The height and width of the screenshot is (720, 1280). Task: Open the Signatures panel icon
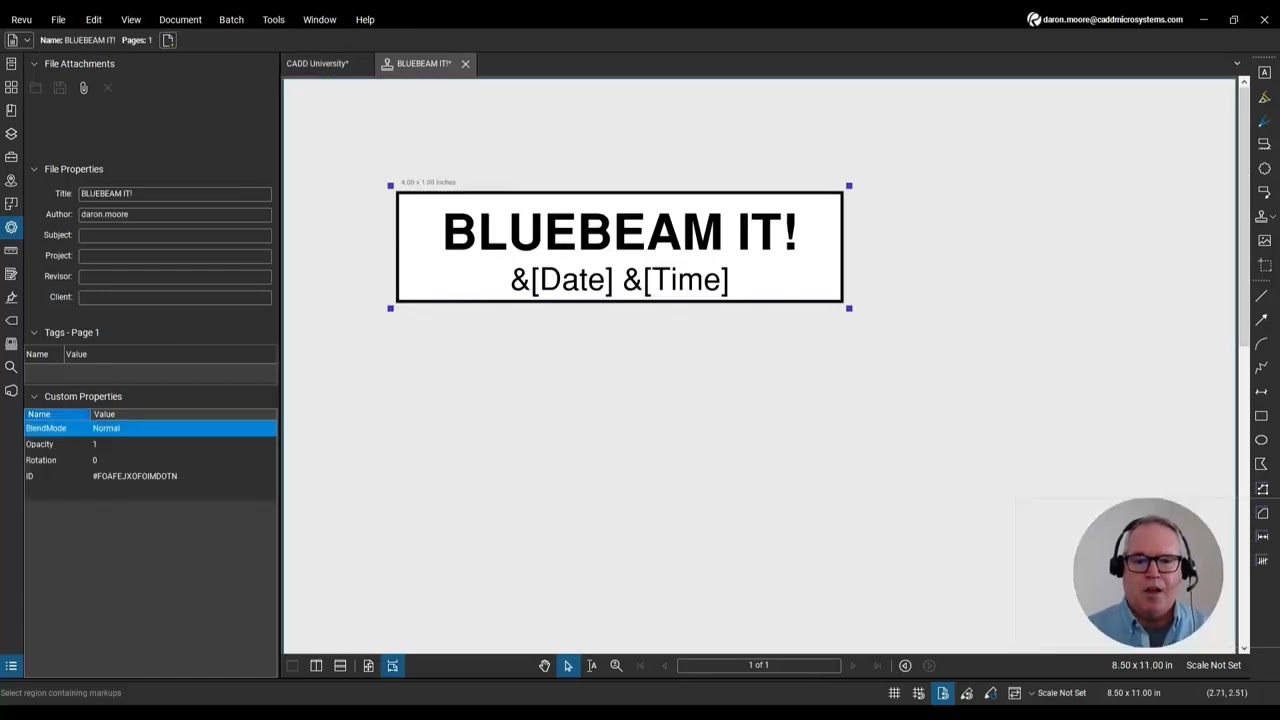pos(11,297)
